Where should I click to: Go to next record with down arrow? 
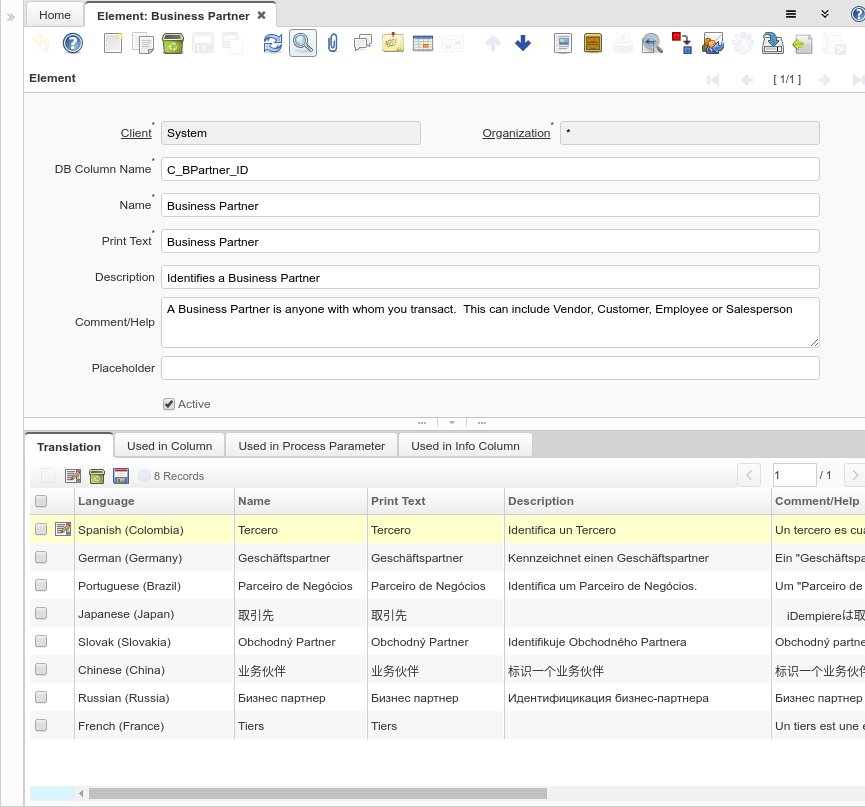pyautogui.click(x=523, y=43)
